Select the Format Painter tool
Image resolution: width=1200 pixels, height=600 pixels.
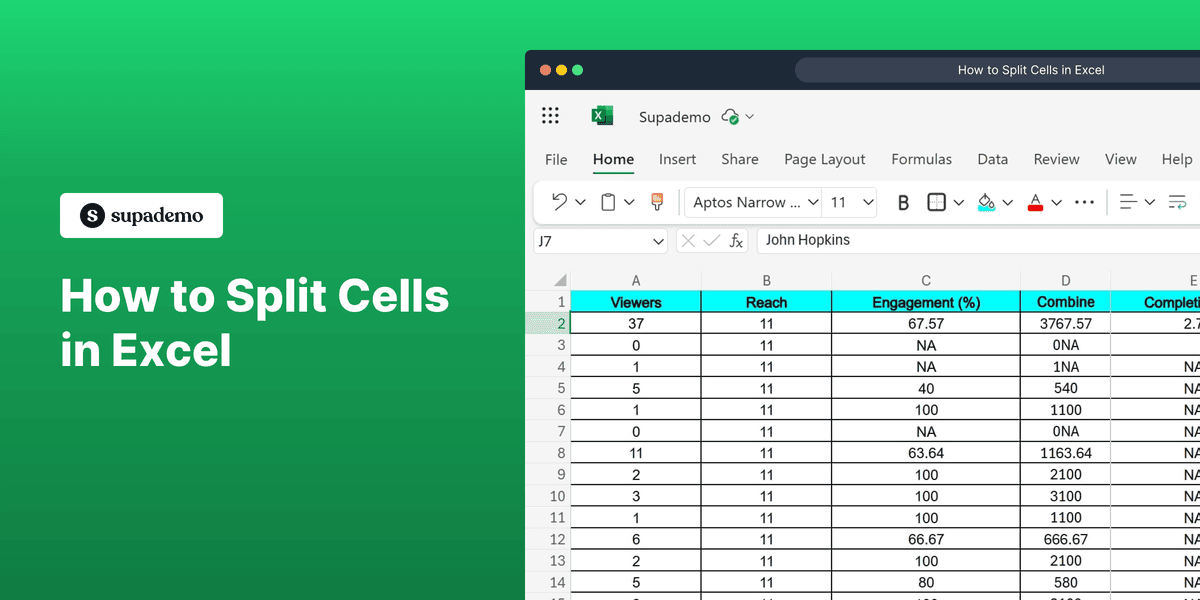pyautogui.click(x=656, y=201)
